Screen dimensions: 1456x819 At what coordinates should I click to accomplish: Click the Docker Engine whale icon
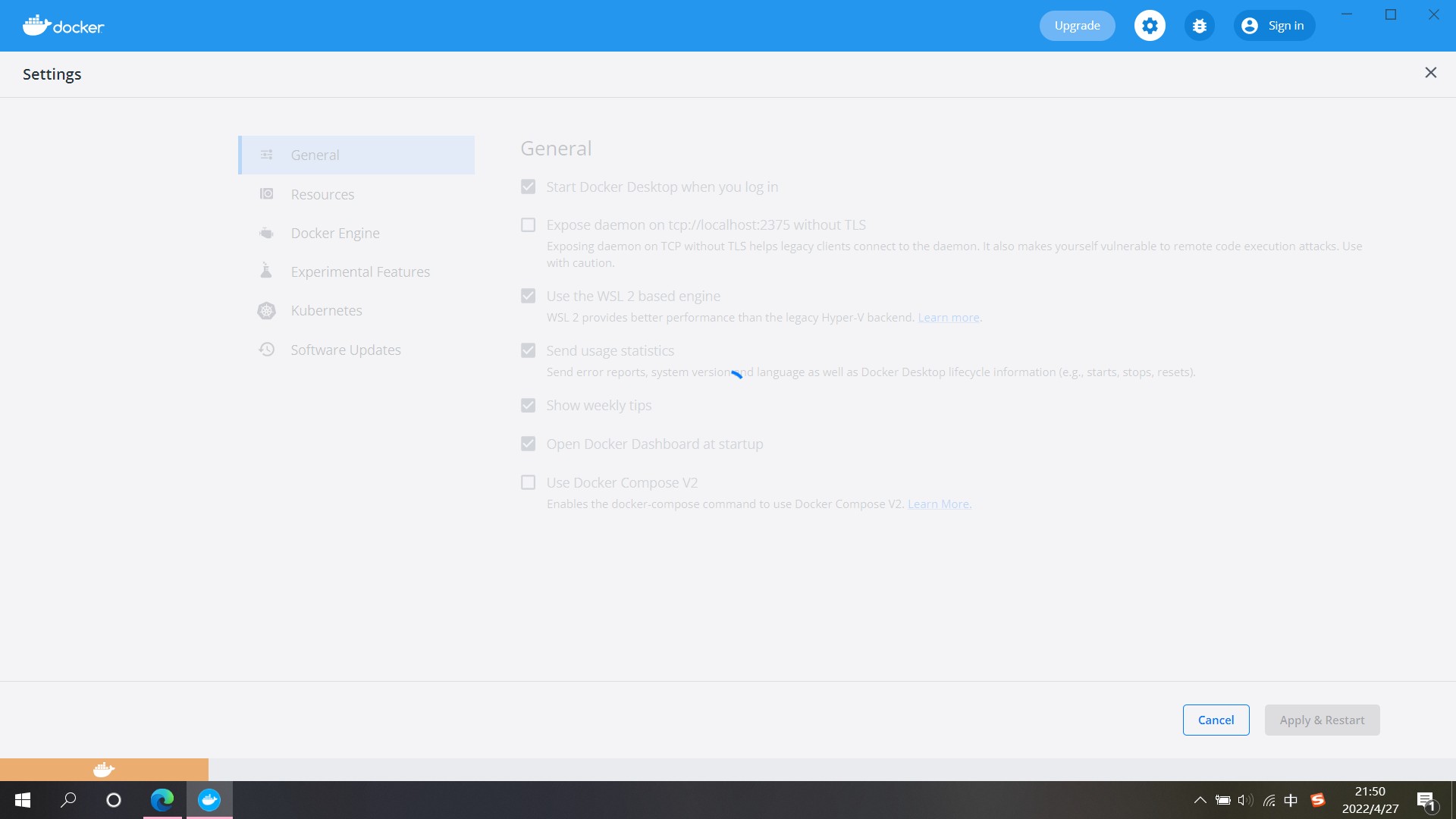coord(266,233)
